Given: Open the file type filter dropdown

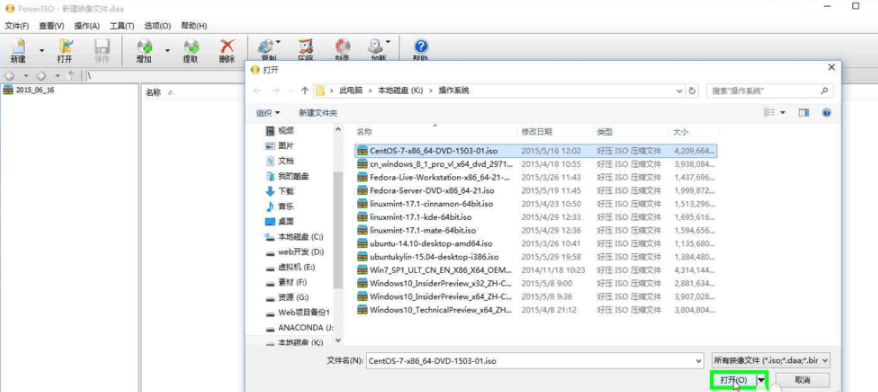Looking at the screenshot, I should [x=770, y=361].
